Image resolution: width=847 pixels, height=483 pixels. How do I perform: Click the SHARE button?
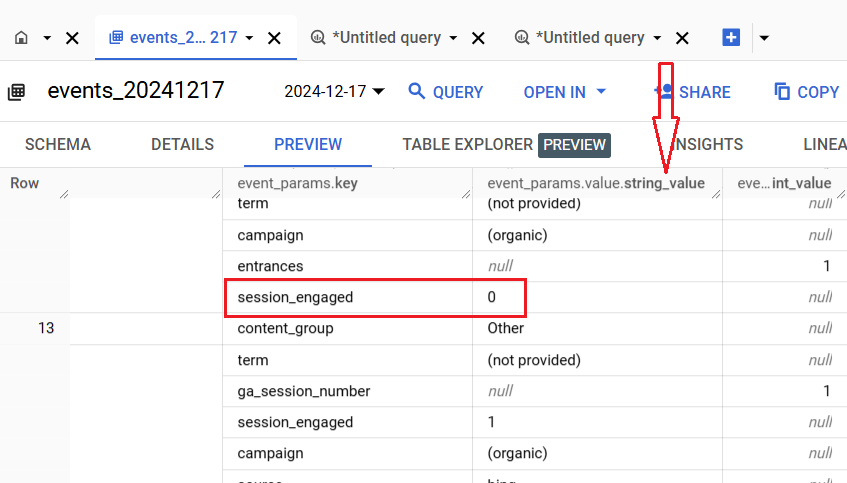(693, 92)
